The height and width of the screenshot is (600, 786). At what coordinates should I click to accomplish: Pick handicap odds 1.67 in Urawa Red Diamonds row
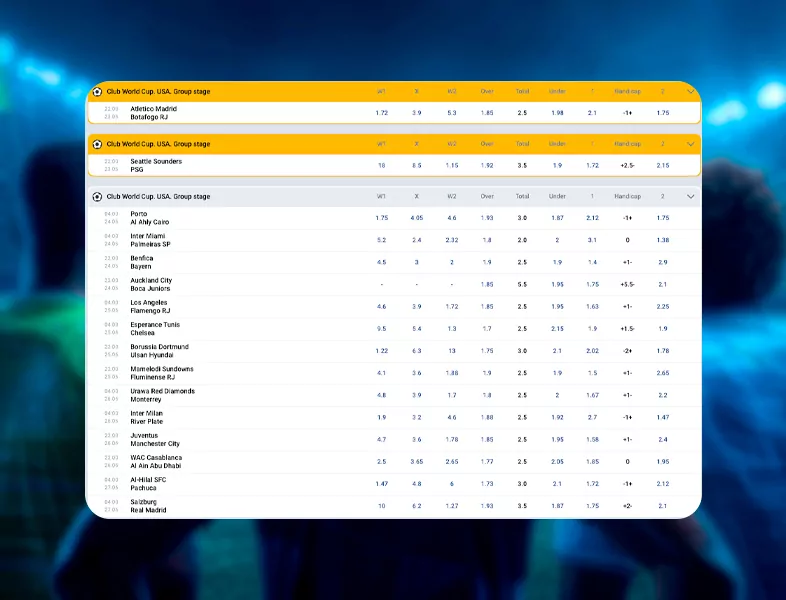[x=593, y=395]
